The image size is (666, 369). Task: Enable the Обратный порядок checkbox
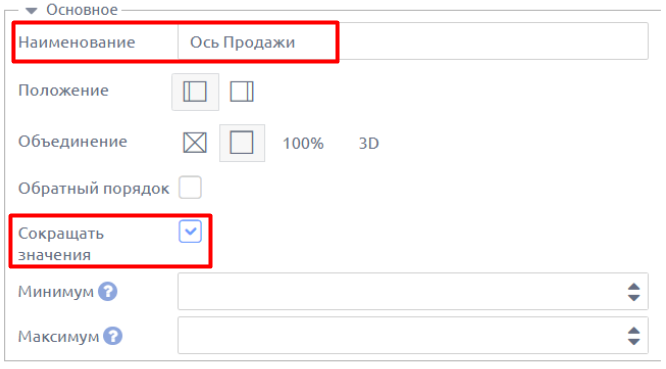[190, 188]
